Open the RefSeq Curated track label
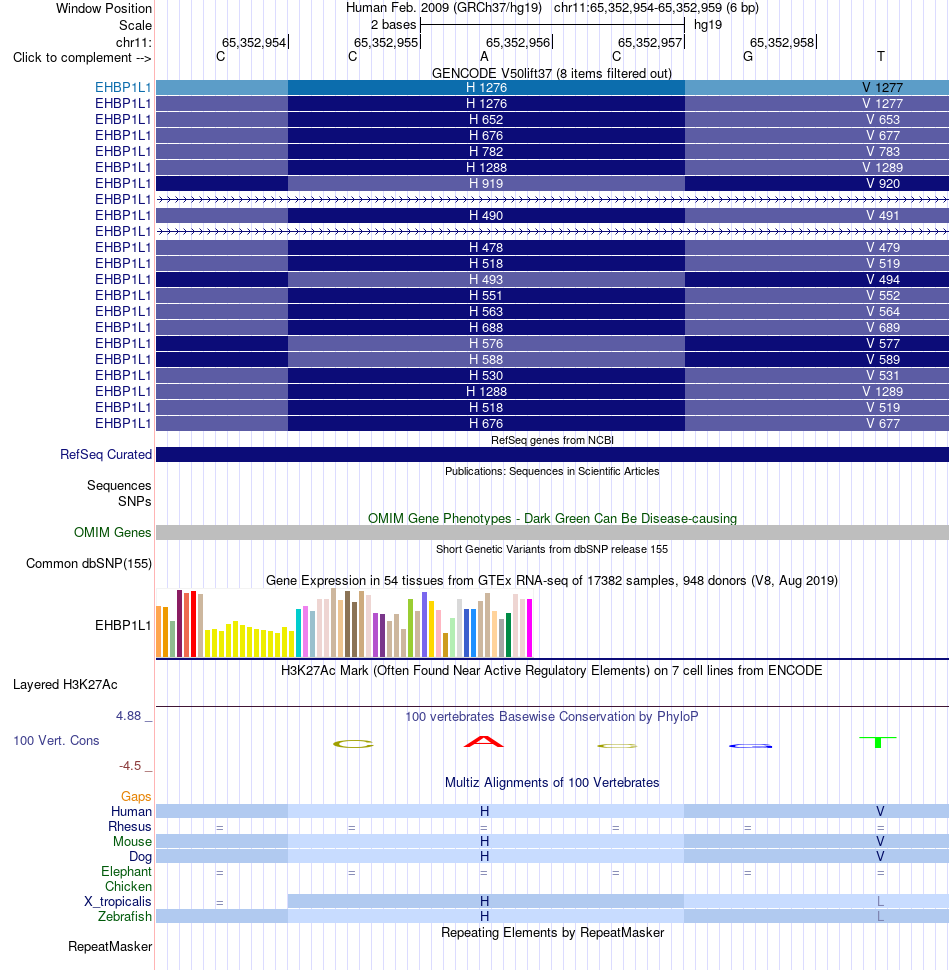 click(x=106, y=455)
